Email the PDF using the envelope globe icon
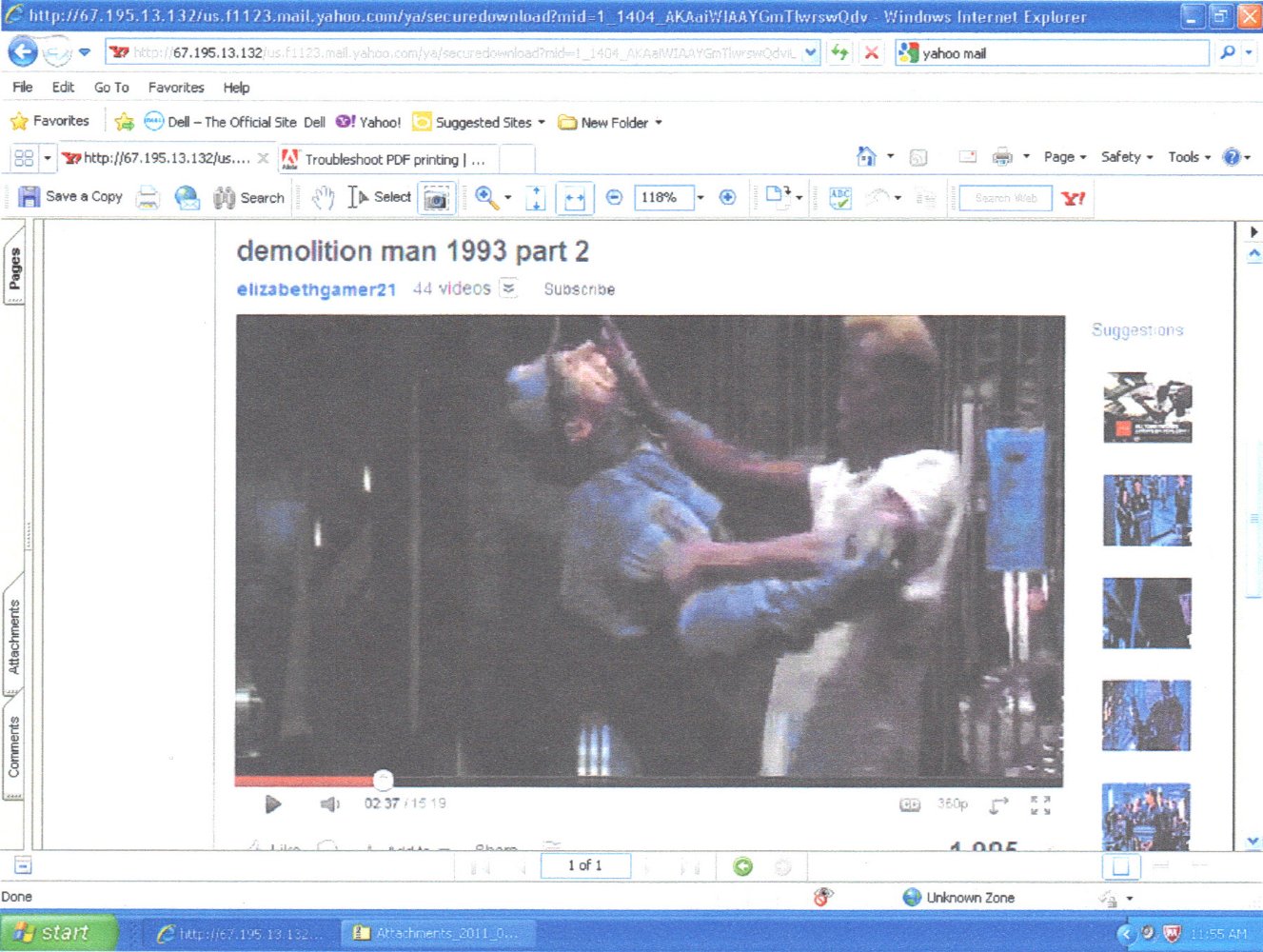1263x952 pixels. click(187, 197)
